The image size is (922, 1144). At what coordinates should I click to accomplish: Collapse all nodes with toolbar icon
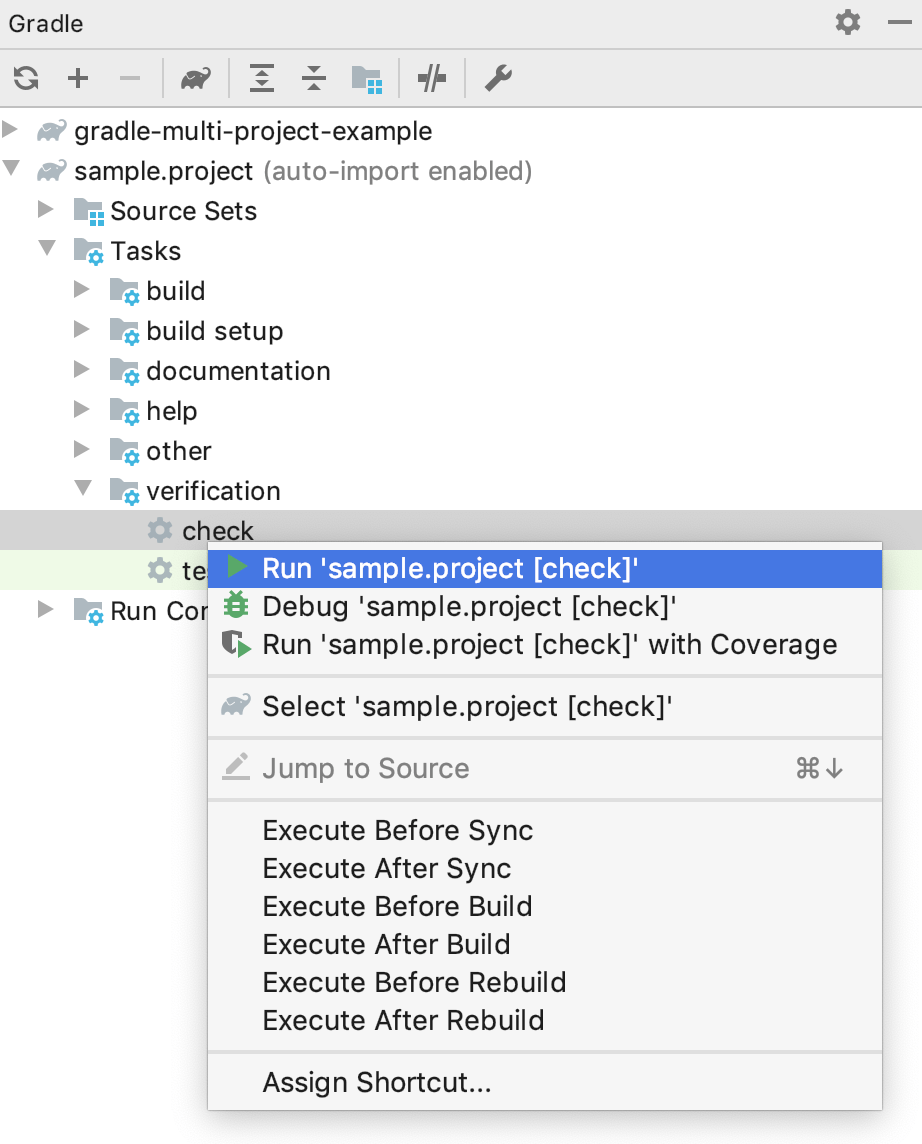[x=313, y=78]
